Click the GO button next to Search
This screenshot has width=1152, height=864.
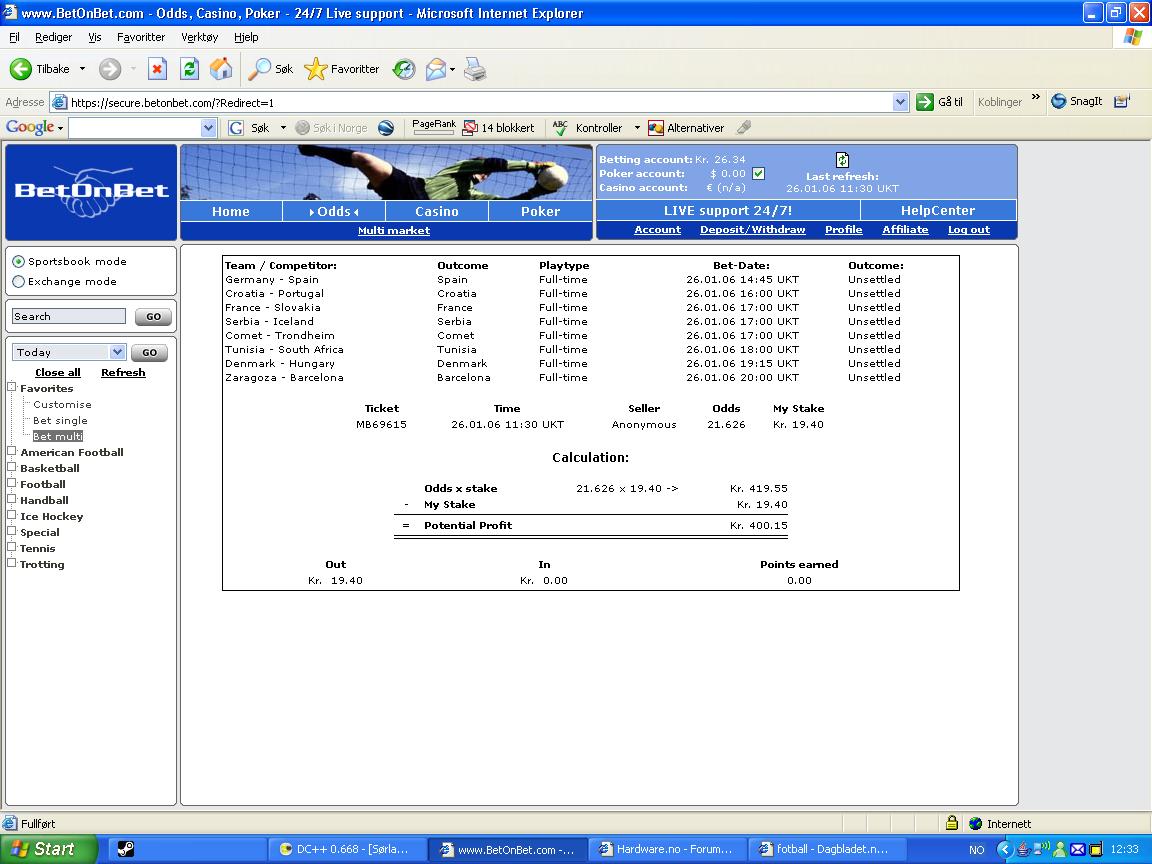(153, 317)
